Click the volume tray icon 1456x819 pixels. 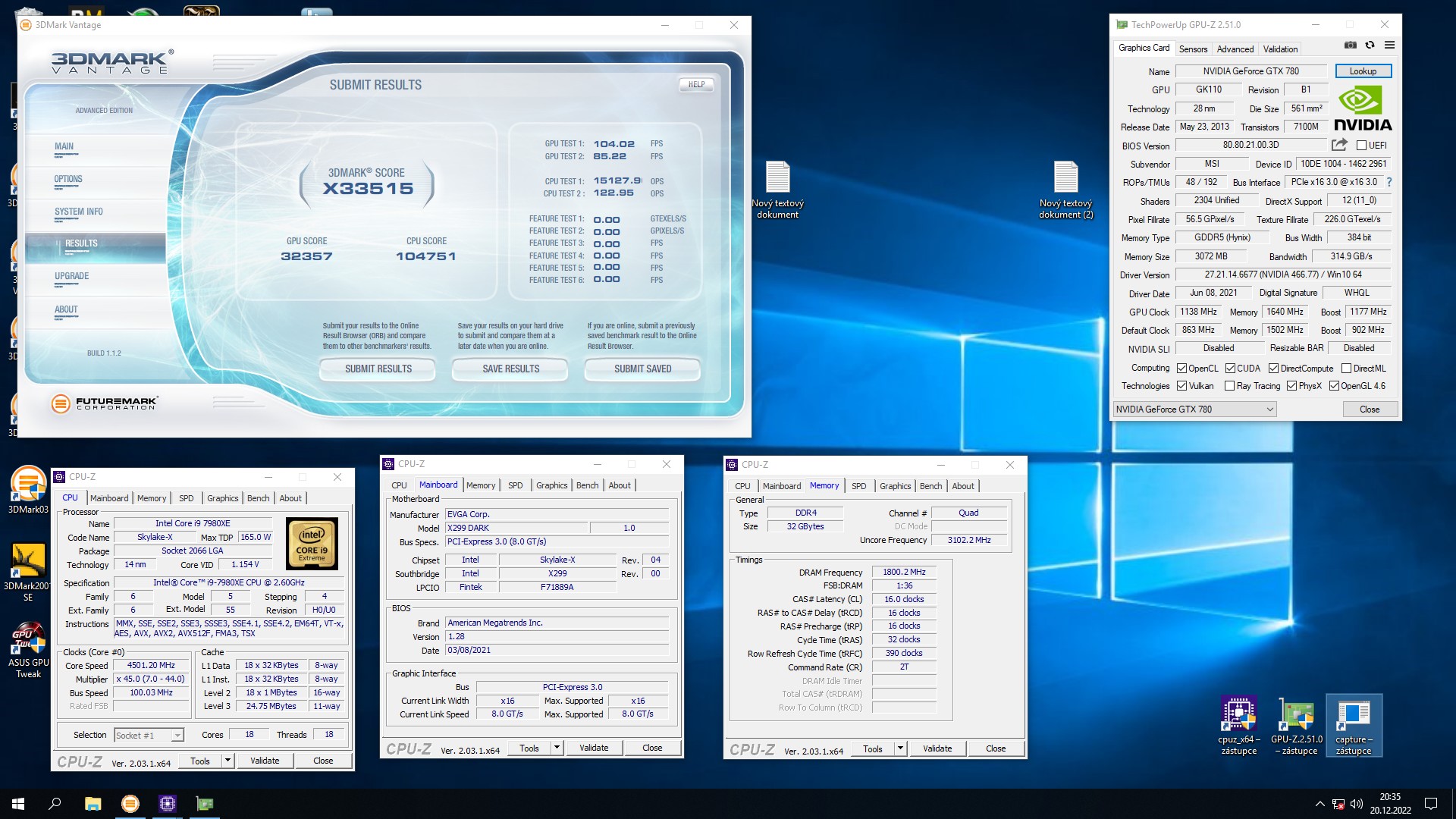click(1357, 804)
